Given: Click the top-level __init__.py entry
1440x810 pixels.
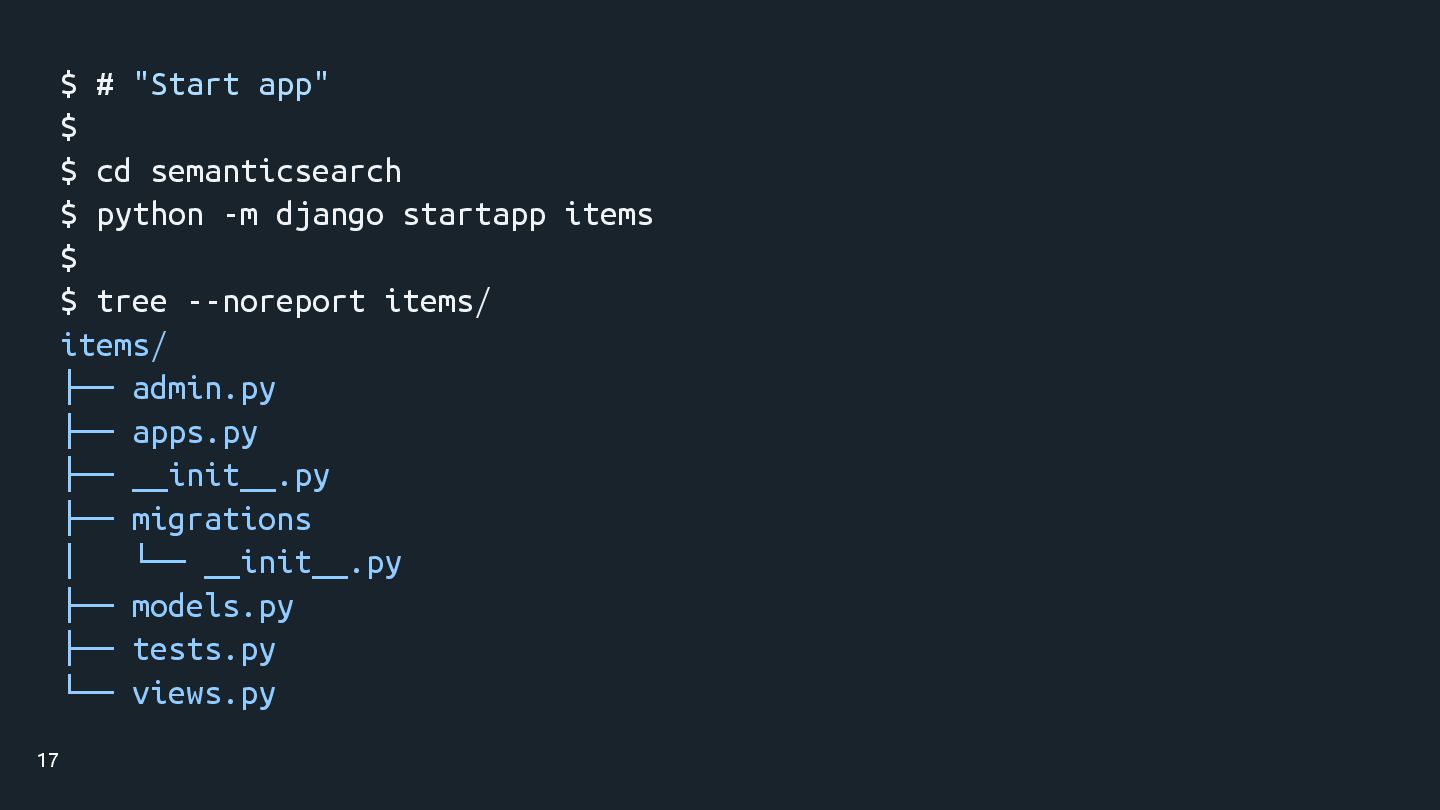Looking at the screenshot, I should click(x=231, y=476).
